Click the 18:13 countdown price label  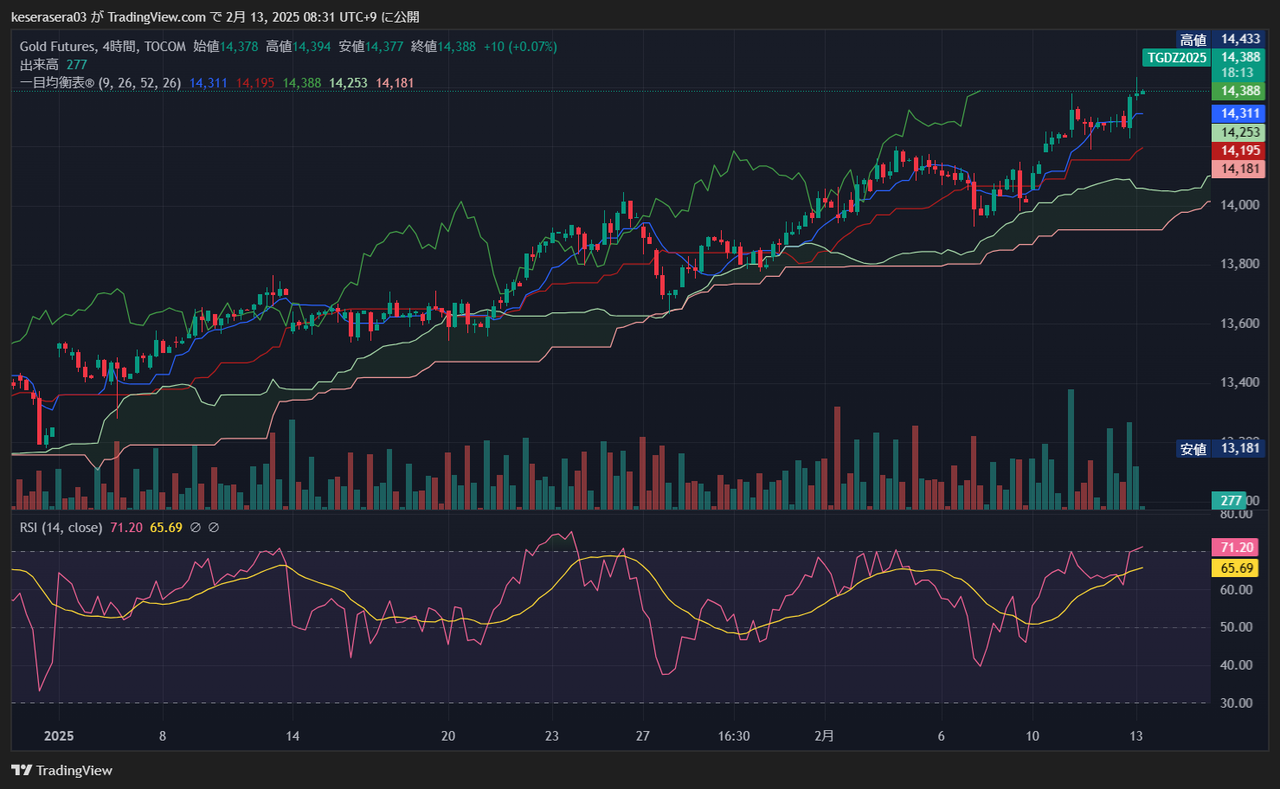pos(1239,73)
